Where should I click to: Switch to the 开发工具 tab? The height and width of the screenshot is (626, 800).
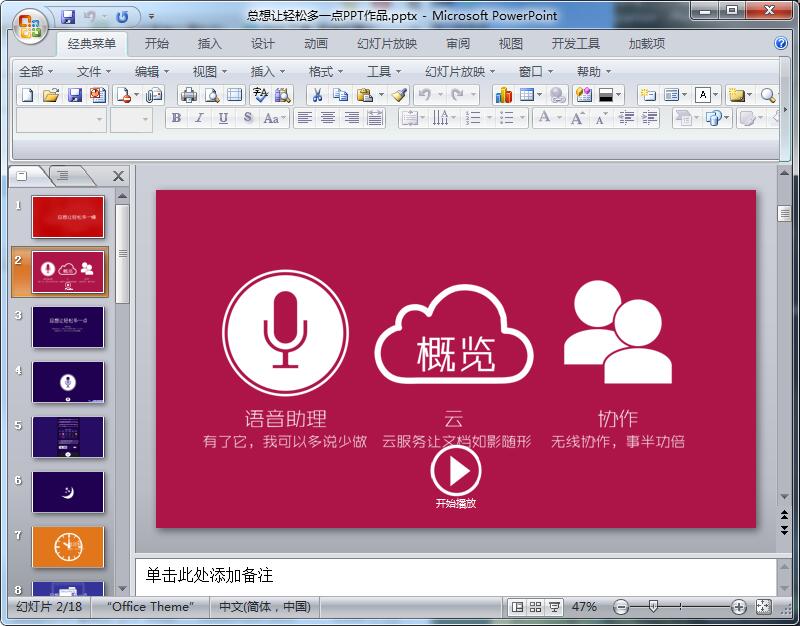click(576, 44)
